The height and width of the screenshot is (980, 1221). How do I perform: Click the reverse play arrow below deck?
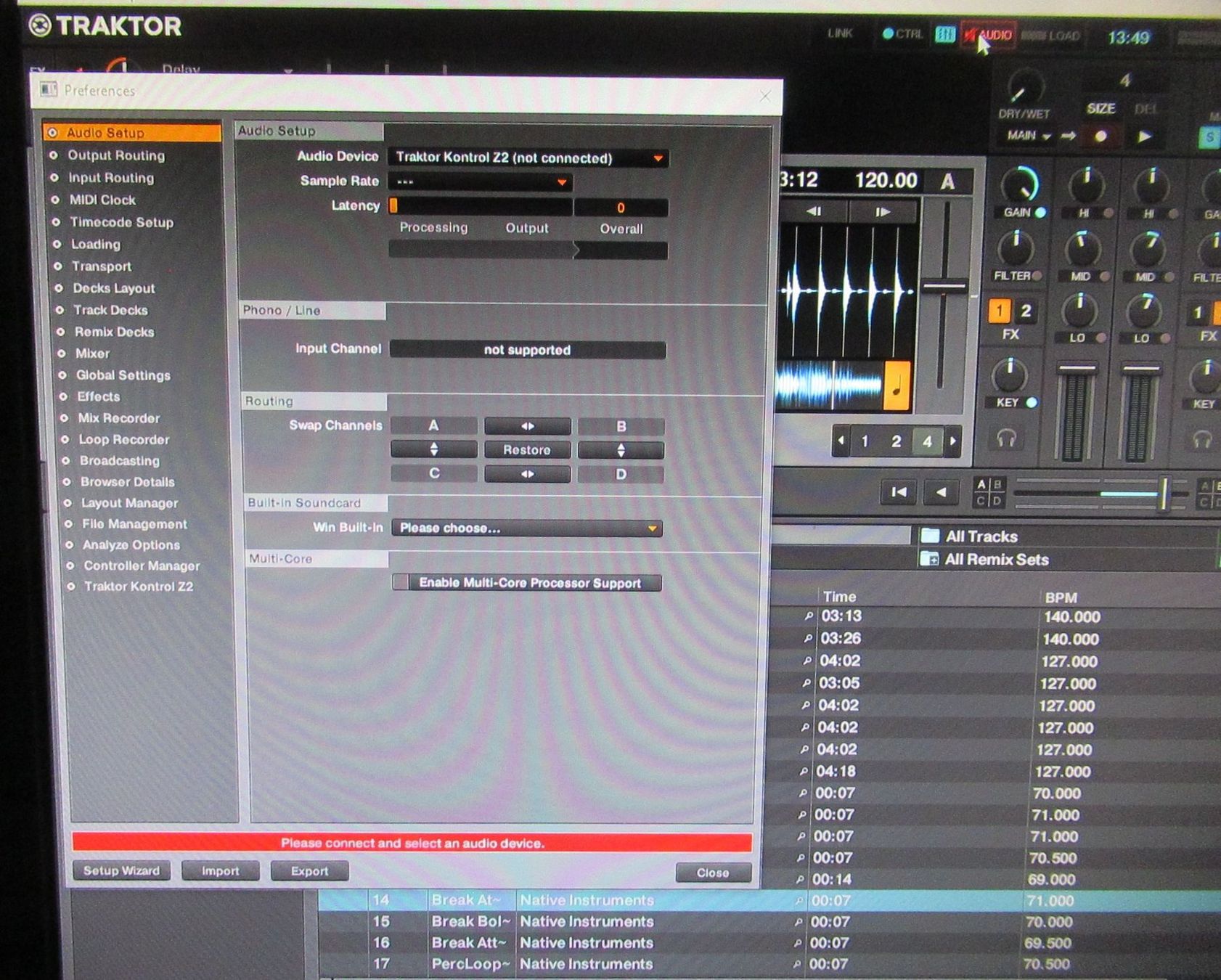[941, 492]
